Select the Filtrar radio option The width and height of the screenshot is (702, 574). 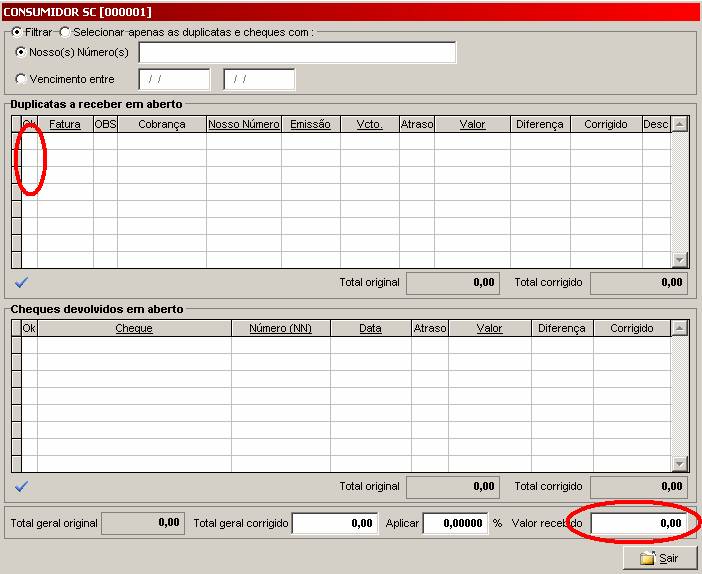(17, 32)
